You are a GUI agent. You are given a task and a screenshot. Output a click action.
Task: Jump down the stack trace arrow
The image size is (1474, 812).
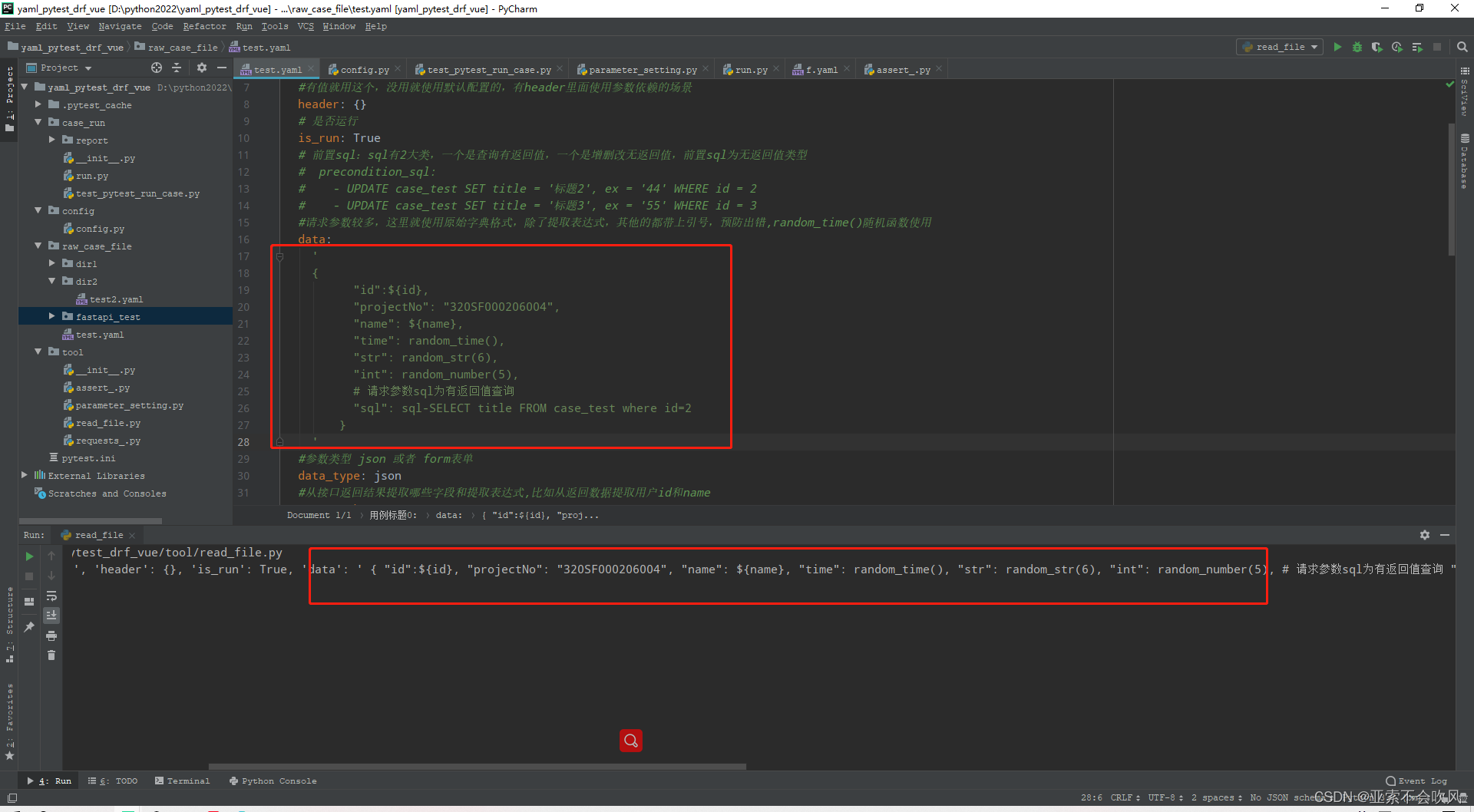(51, 576)
